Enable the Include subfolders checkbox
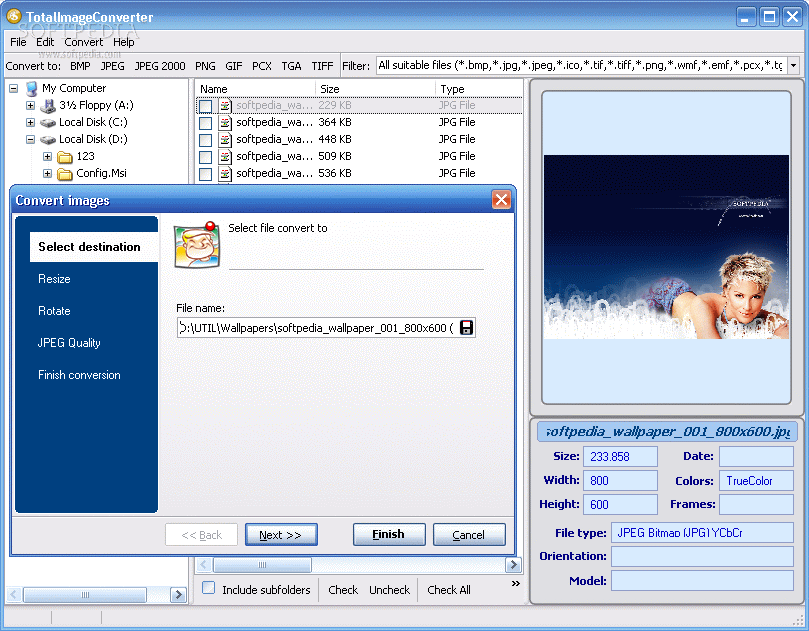809x631 pixels. coord(208,588)
